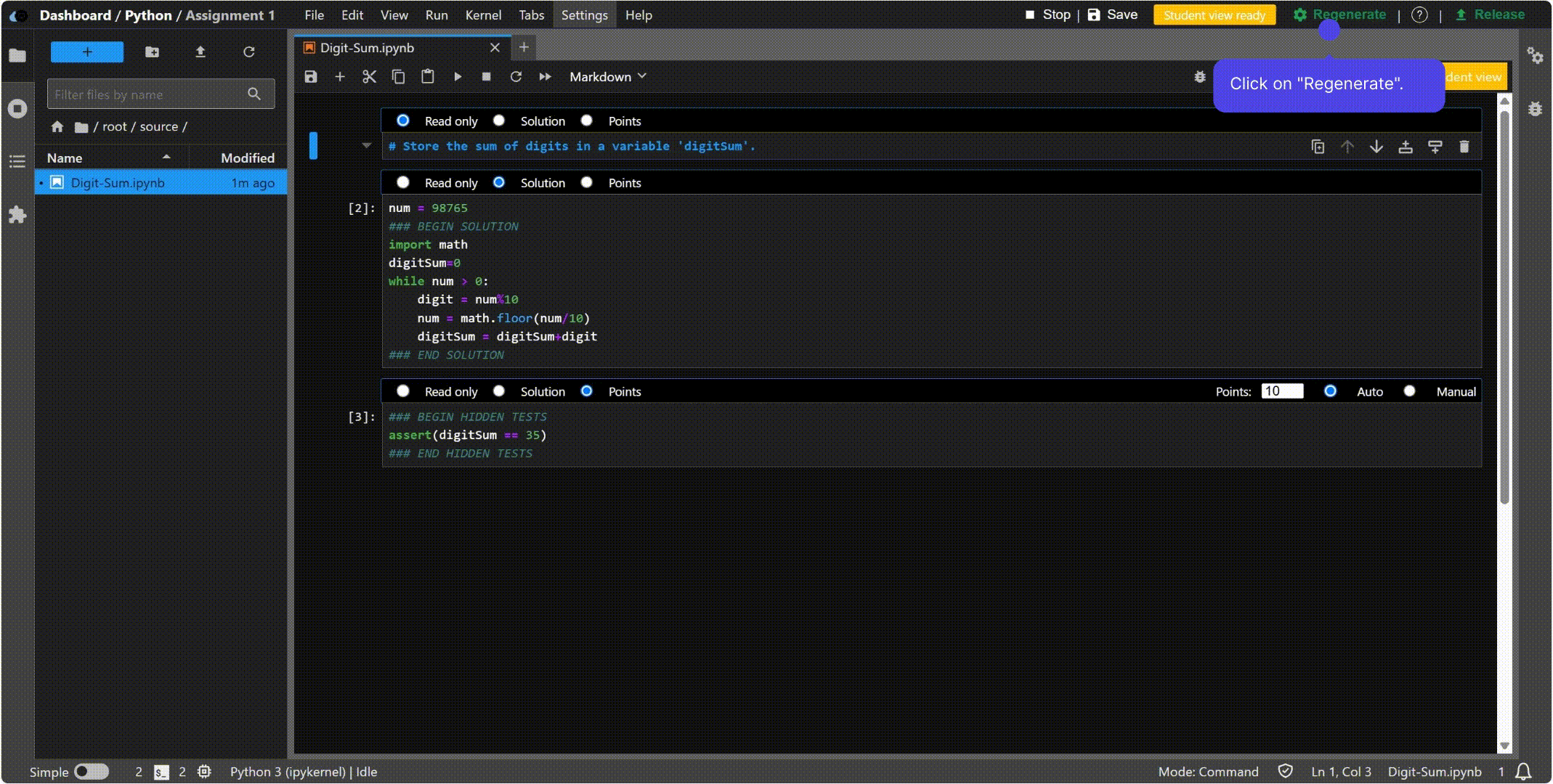Screen dimensions: 1553x784
Task: Click the Regenerate button
Action: [x=1339, y=15]
